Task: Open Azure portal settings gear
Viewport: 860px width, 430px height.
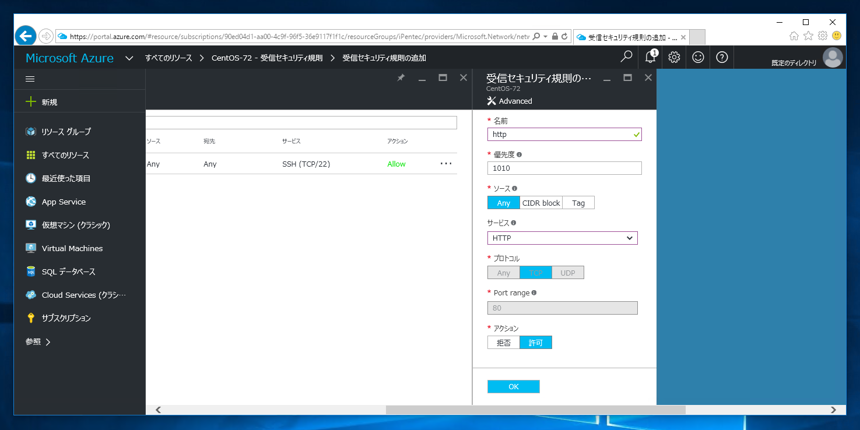Action: pos(675,57)
